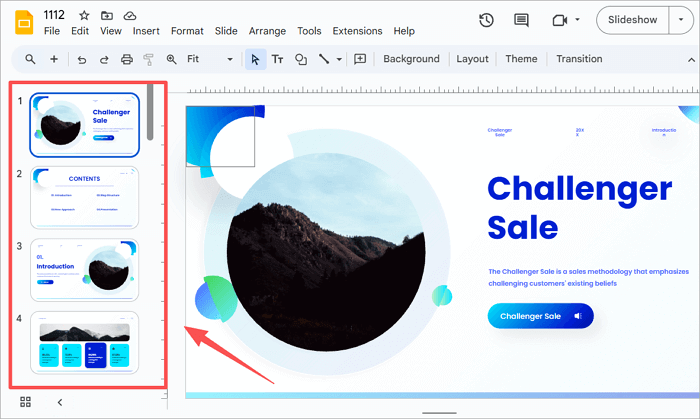Select the text box tool

pos(277,59)
